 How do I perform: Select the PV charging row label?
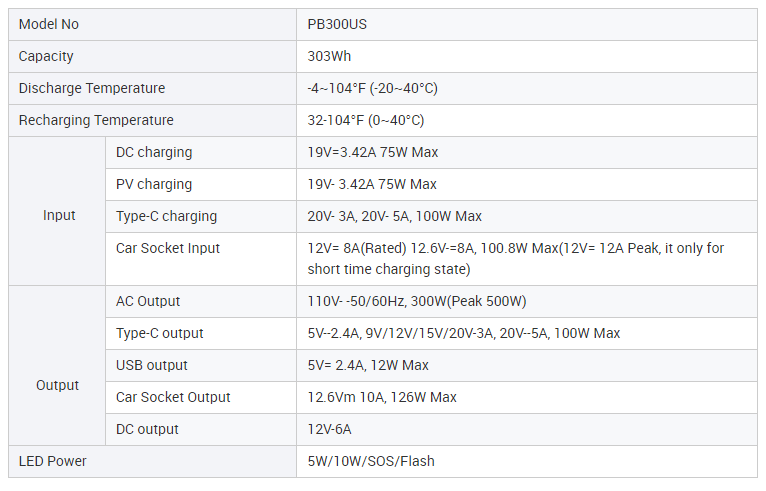tap(154, 184)
